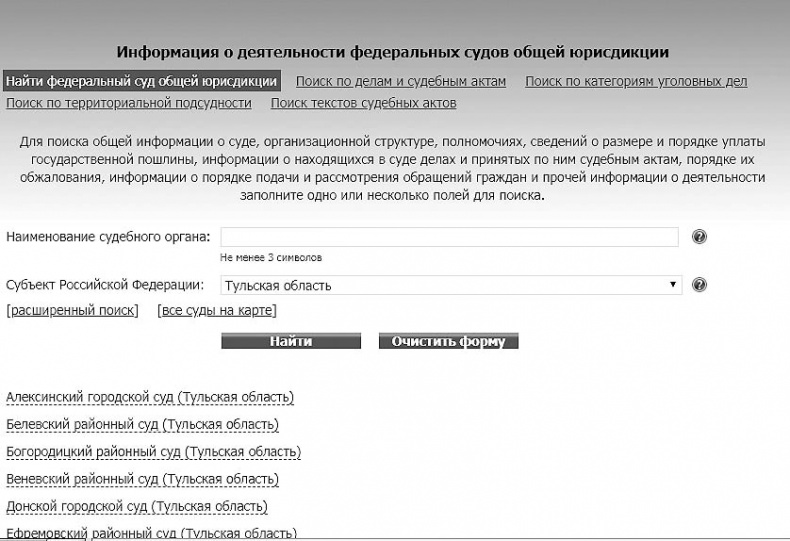This screenshot has width=790, height=541.
Task: Select Ефремовский районный суд link
Action: [x=151, y=532]
